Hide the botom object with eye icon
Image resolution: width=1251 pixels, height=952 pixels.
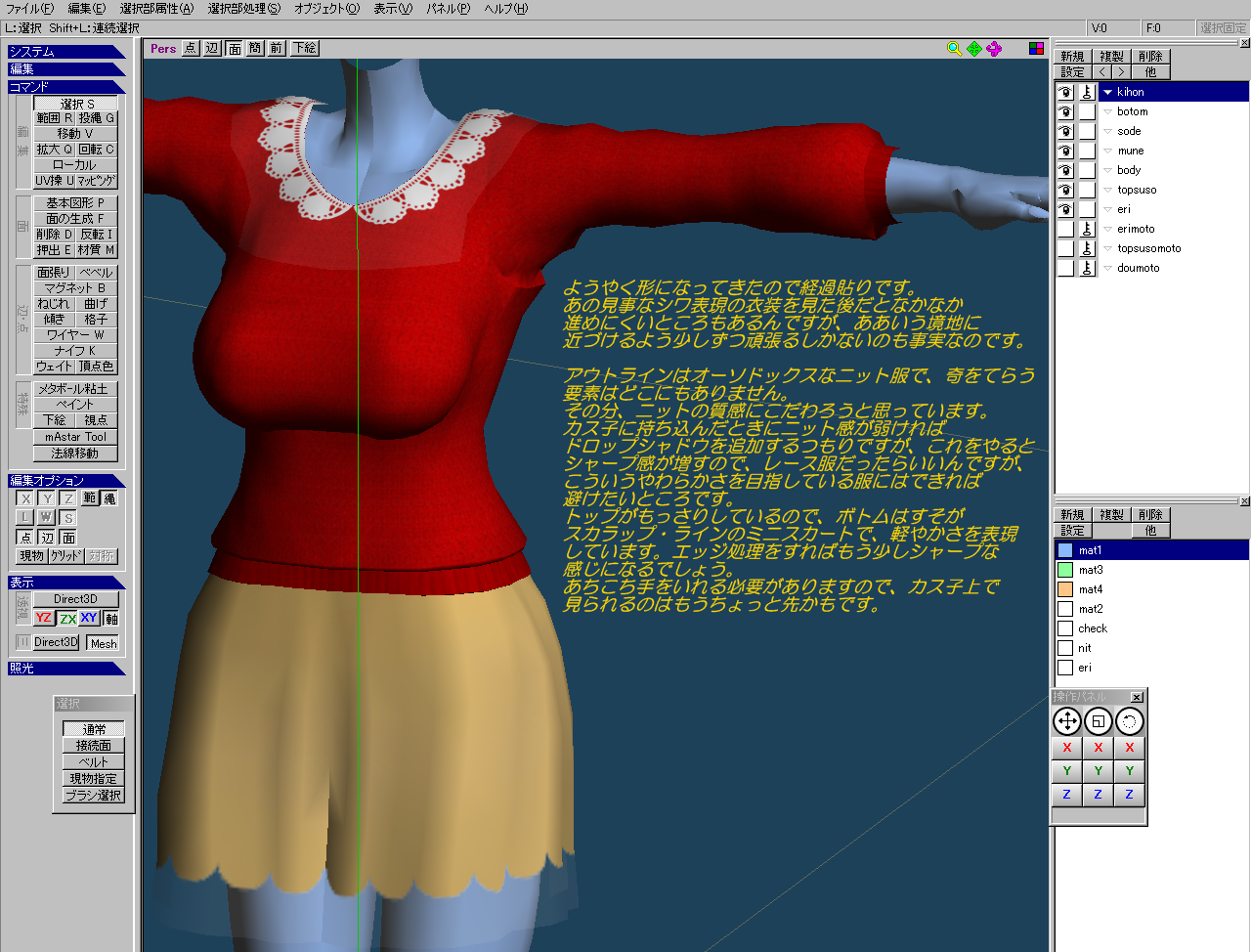1065,111
